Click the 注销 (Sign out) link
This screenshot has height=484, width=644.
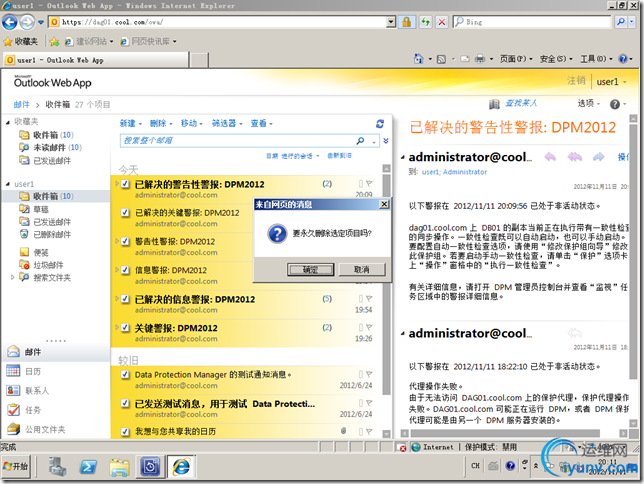coord(576,81)
